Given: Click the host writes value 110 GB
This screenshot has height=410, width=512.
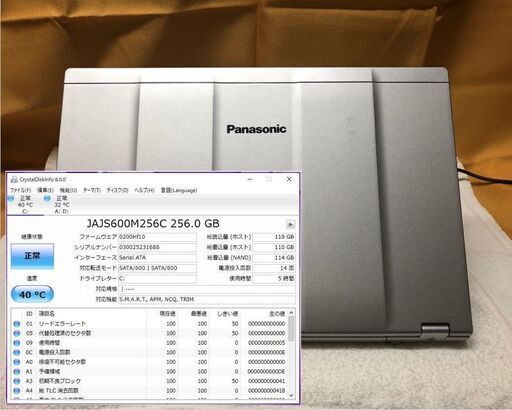Looking at the screenshot, I should point(274,247).
